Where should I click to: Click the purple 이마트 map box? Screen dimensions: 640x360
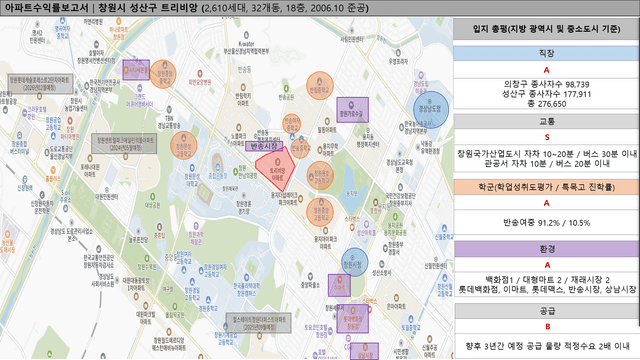pos(339,285)
